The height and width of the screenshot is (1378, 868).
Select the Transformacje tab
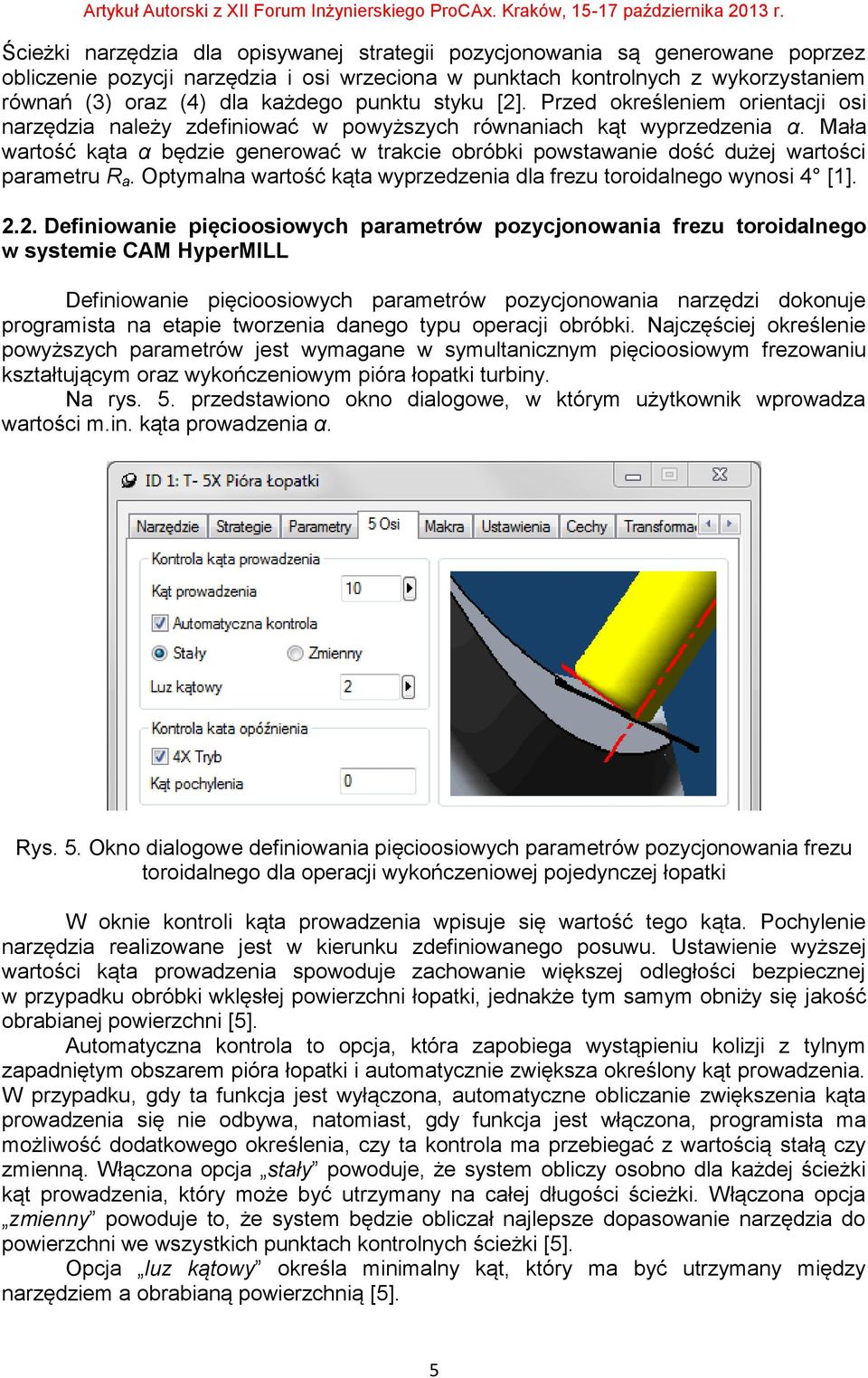coord(659,526)
